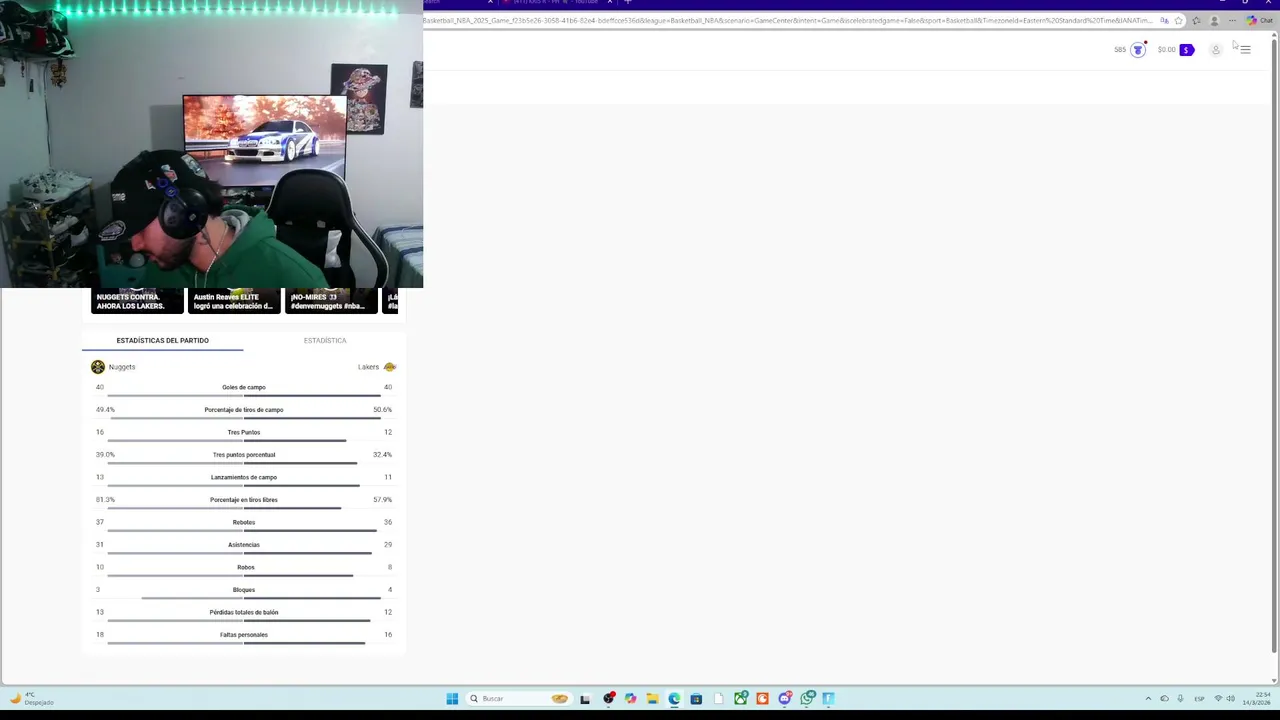
Task: Open the network Wi-Fi tray icon
Action: pyautogui.click(x=1218, y=699)
